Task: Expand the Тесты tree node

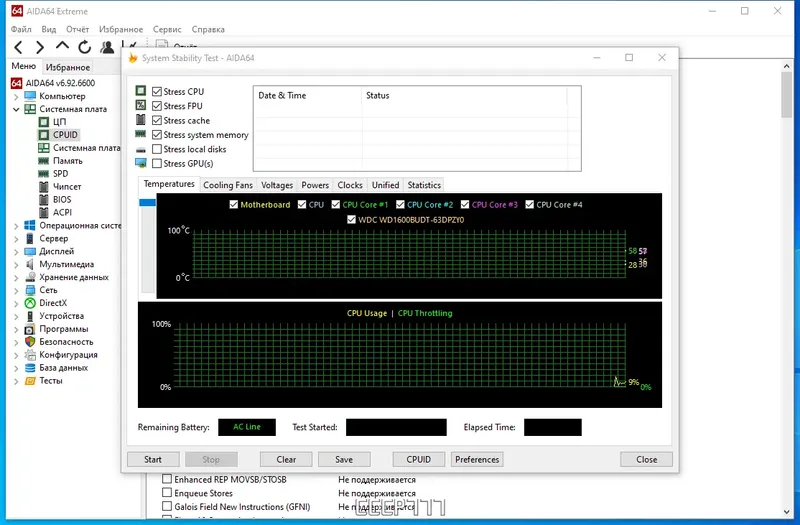Action: point(16,381)
